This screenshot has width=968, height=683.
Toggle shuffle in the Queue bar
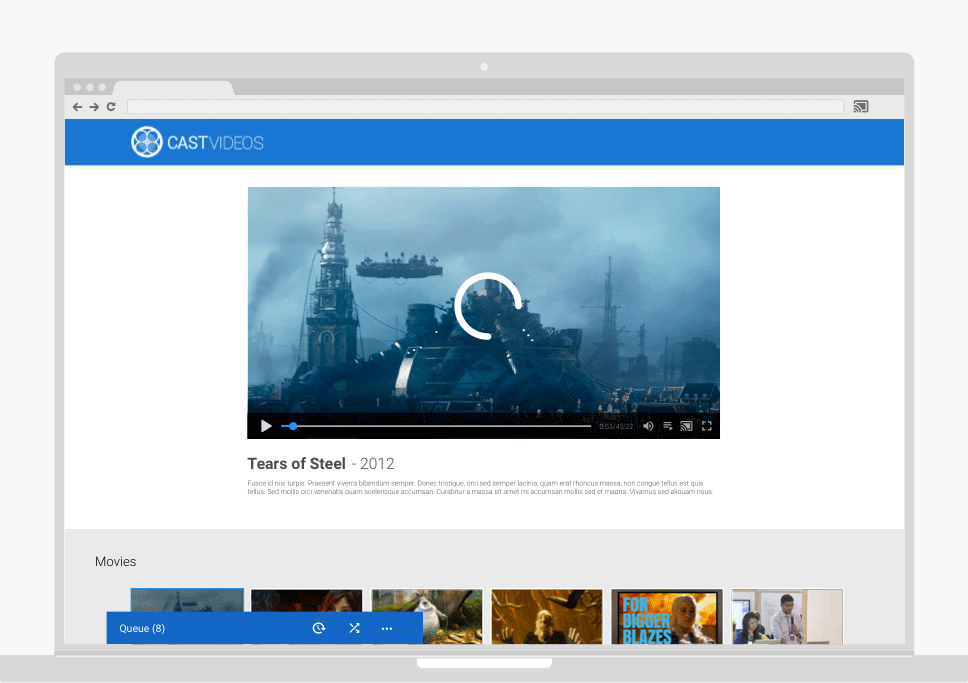point(354,628)
